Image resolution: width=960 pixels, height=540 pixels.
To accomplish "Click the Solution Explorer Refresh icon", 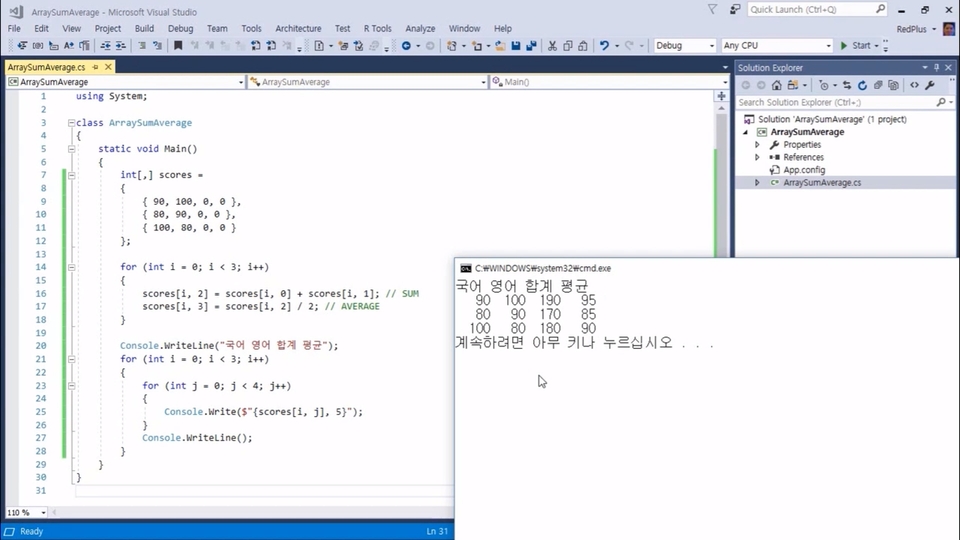I will tap(862, 86).
